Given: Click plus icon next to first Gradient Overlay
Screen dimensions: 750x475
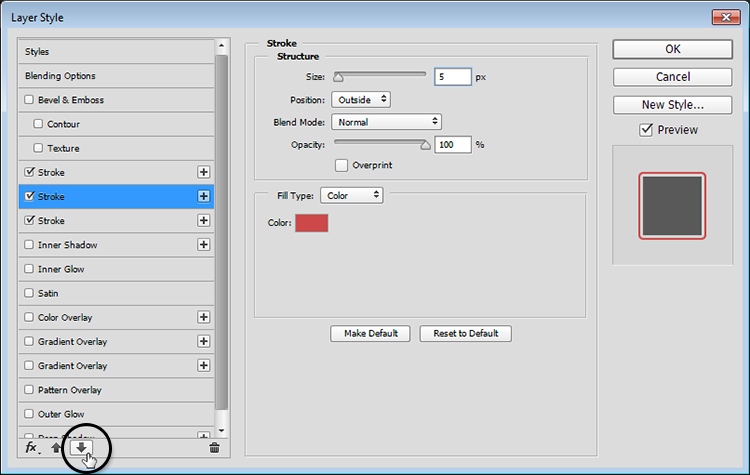Looking at the screenshot, I should point(204,341).
